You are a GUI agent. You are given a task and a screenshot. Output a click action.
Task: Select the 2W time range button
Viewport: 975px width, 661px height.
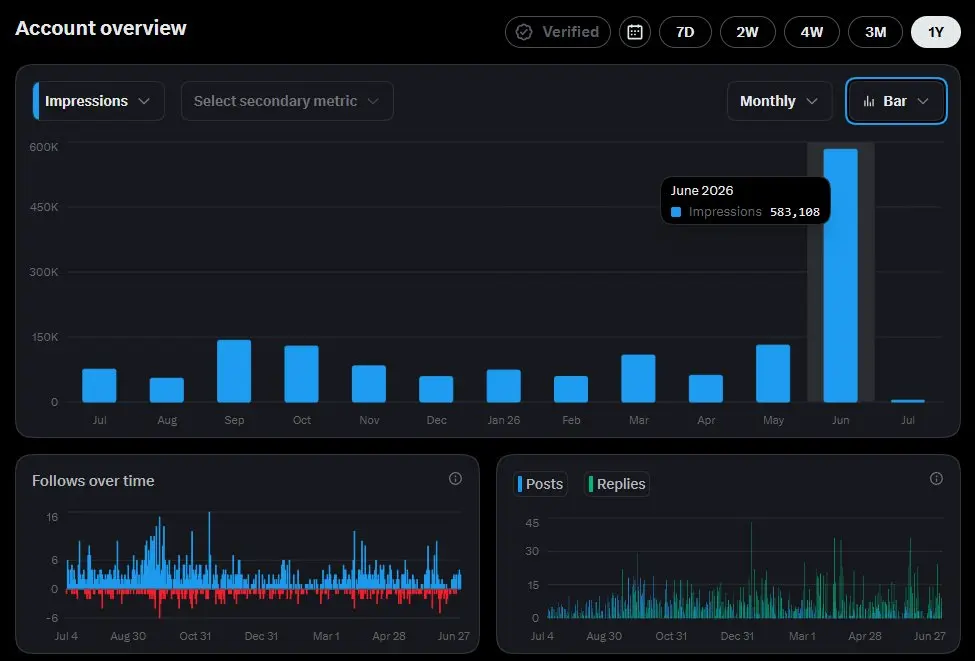tap(747, 32)
